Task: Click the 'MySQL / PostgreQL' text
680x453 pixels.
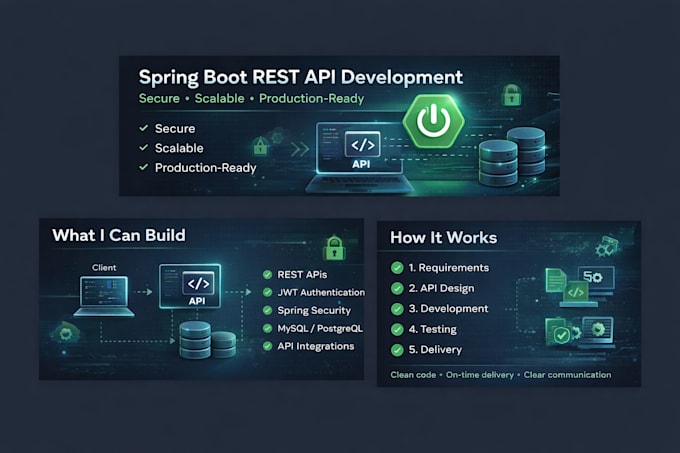Action: pos(320,328)
